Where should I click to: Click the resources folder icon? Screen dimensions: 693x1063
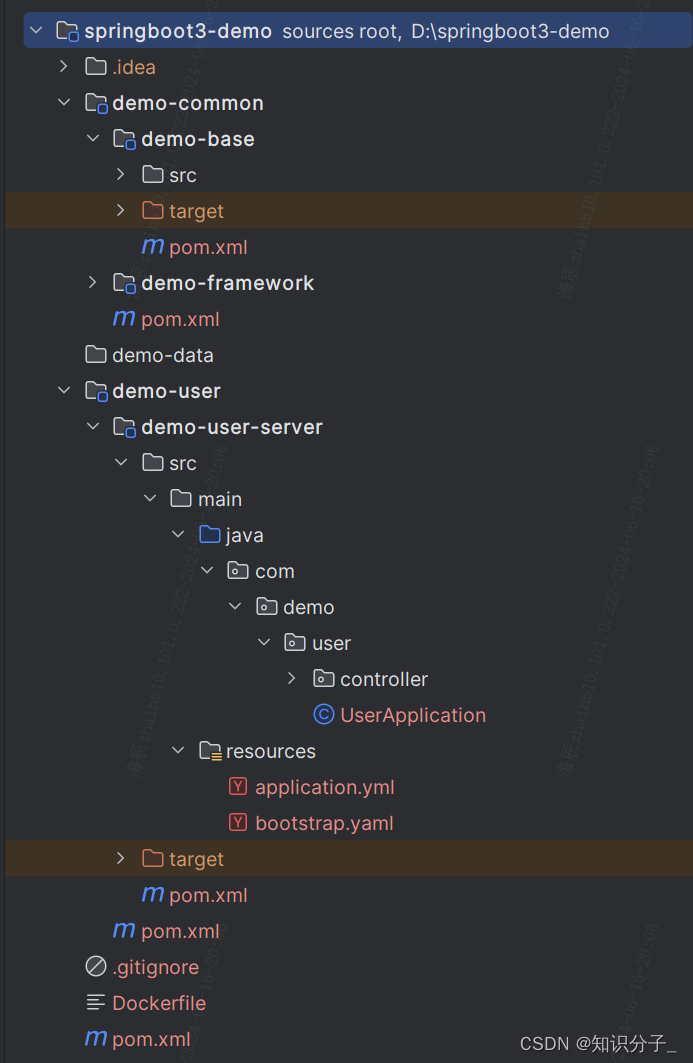210,751
